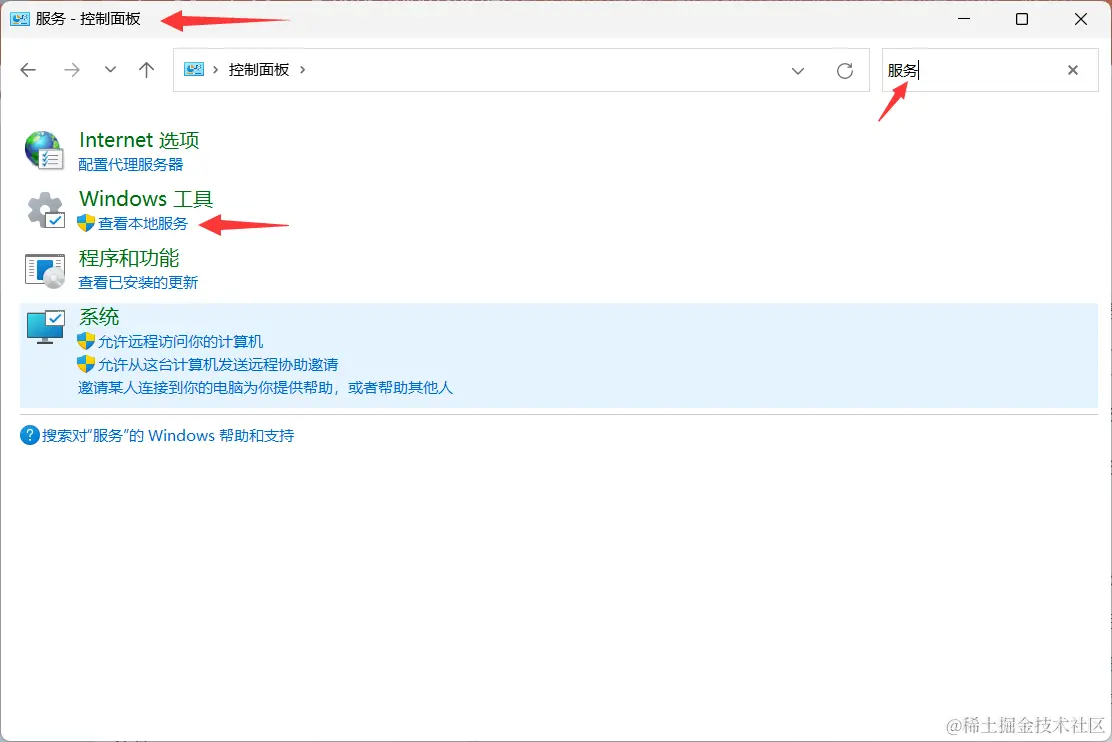Expand the recent locations dropdown beside the forward arrow
The width and height of the screenshot is (1112, 742).
pyautogui.click(x=110, y=70)
